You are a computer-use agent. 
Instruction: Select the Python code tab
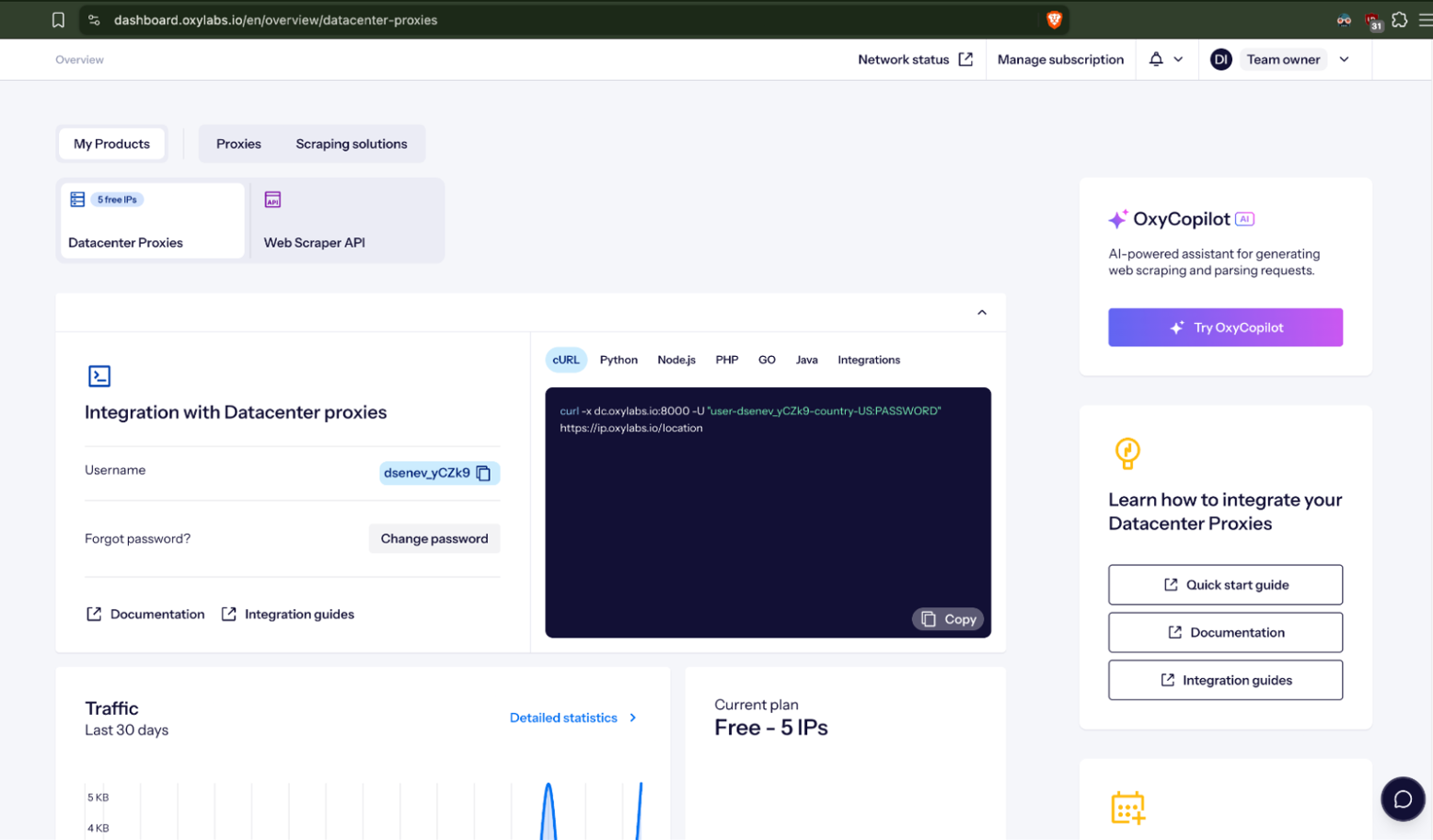(618, 360)
